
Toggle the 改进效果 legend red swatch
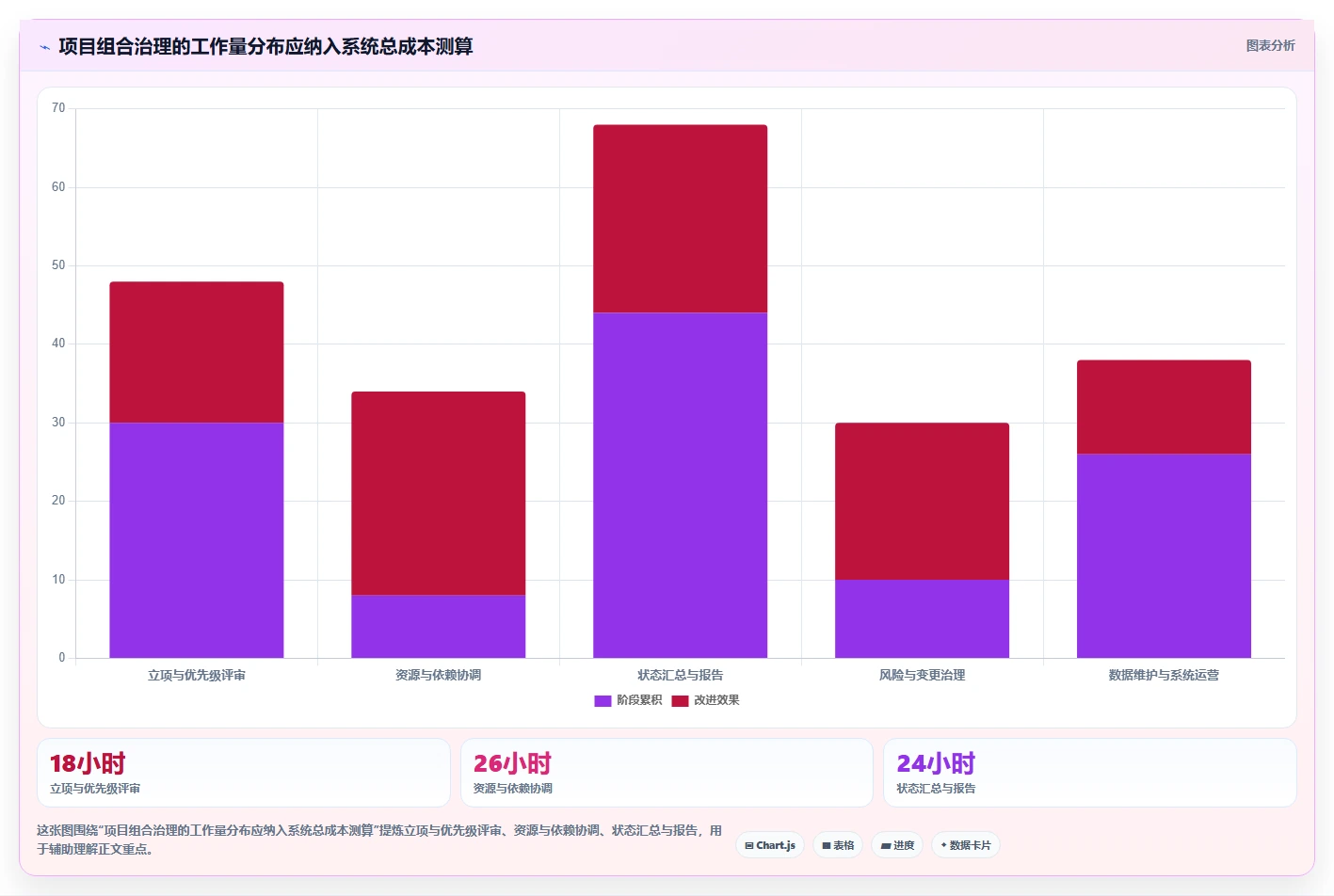680,700
